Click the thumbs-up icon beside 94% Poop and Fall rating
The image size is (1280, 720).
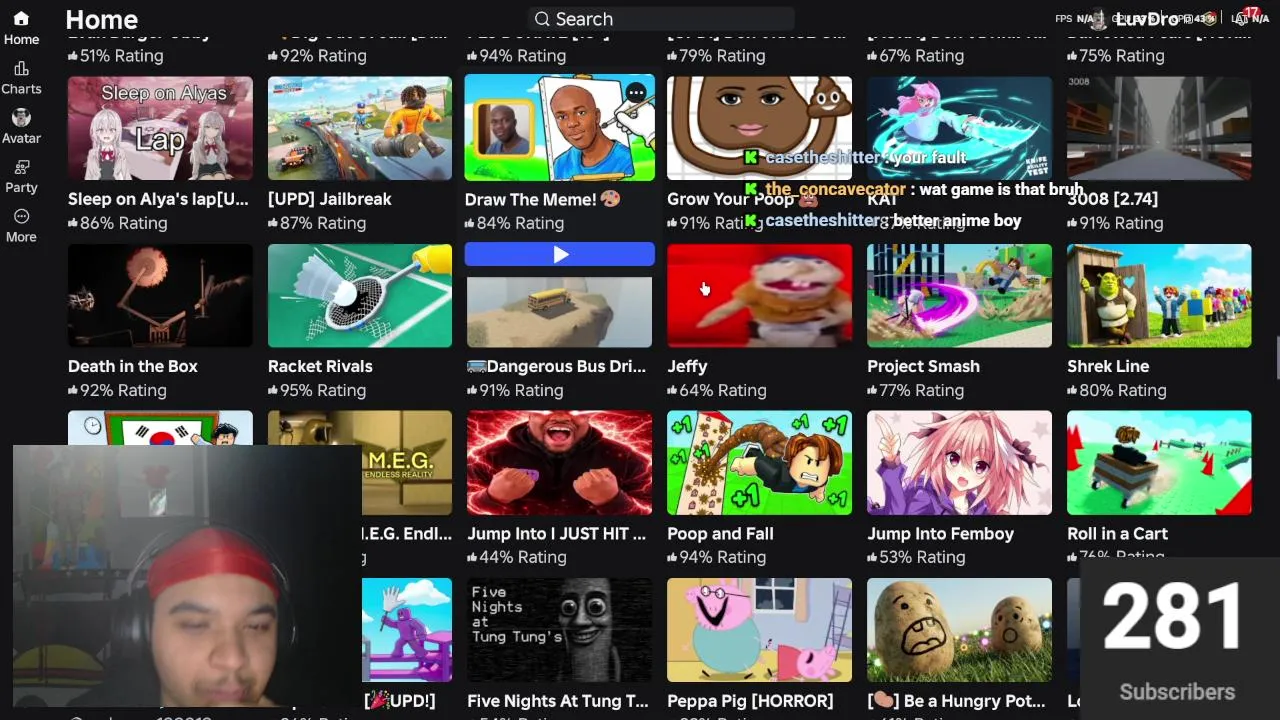672,557
